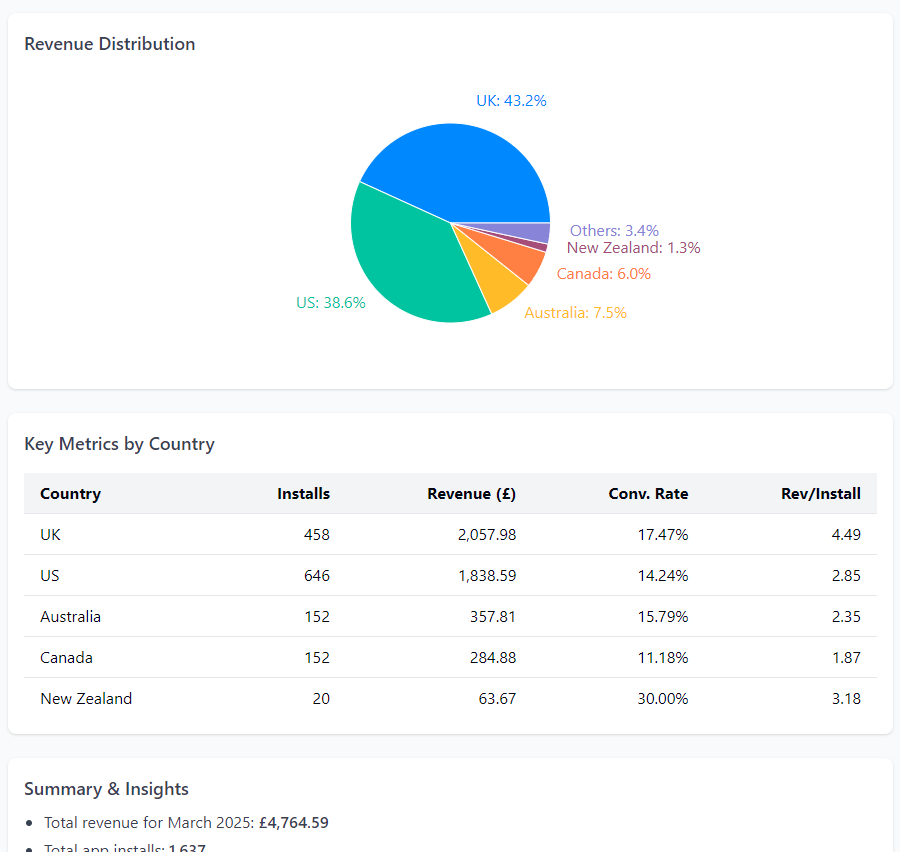Image resolution: width=900 pixels, height=852 pixels.
Task: Click total revenue figure £4,764.59
Action: coord(294,823)
